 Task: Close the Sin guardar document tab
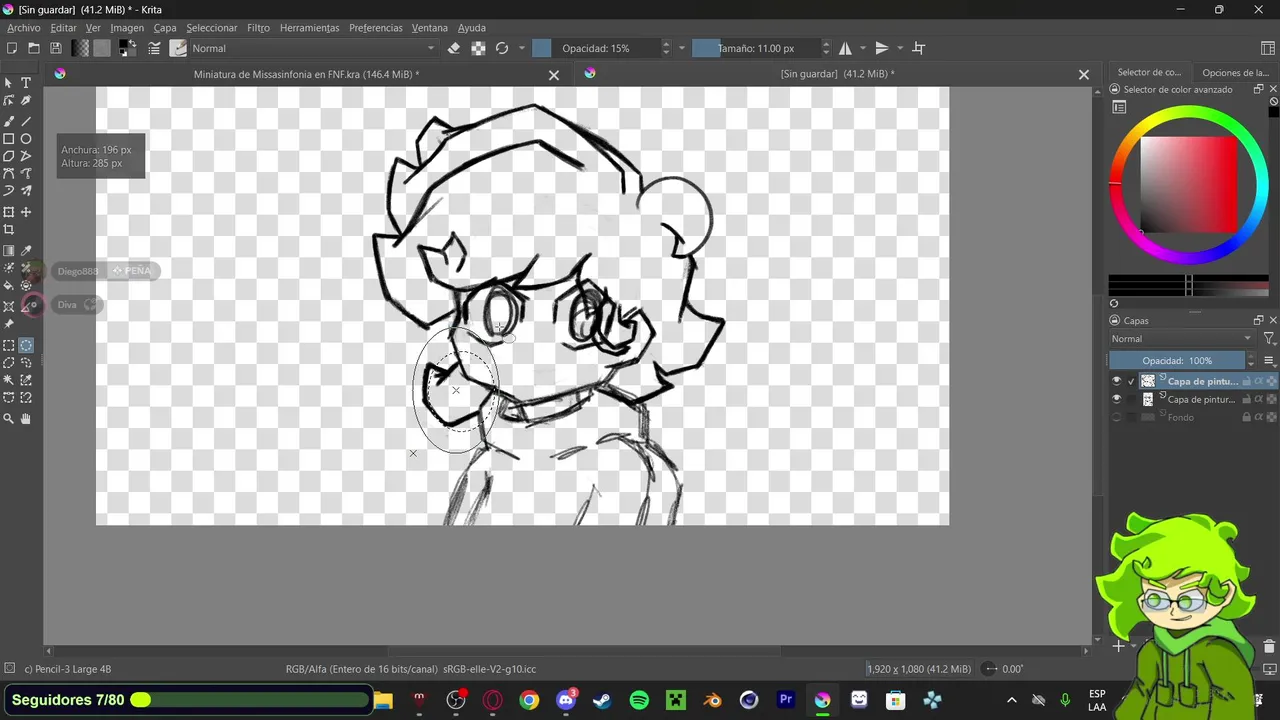point(1083,74)
